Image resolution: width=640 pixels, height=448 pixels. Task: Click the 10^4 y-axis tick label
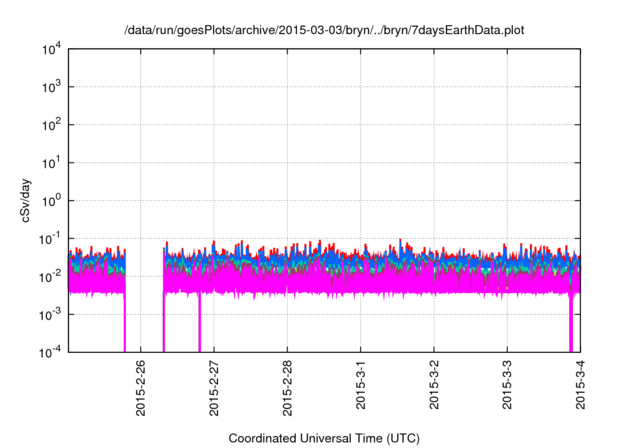tap(51, 50)
